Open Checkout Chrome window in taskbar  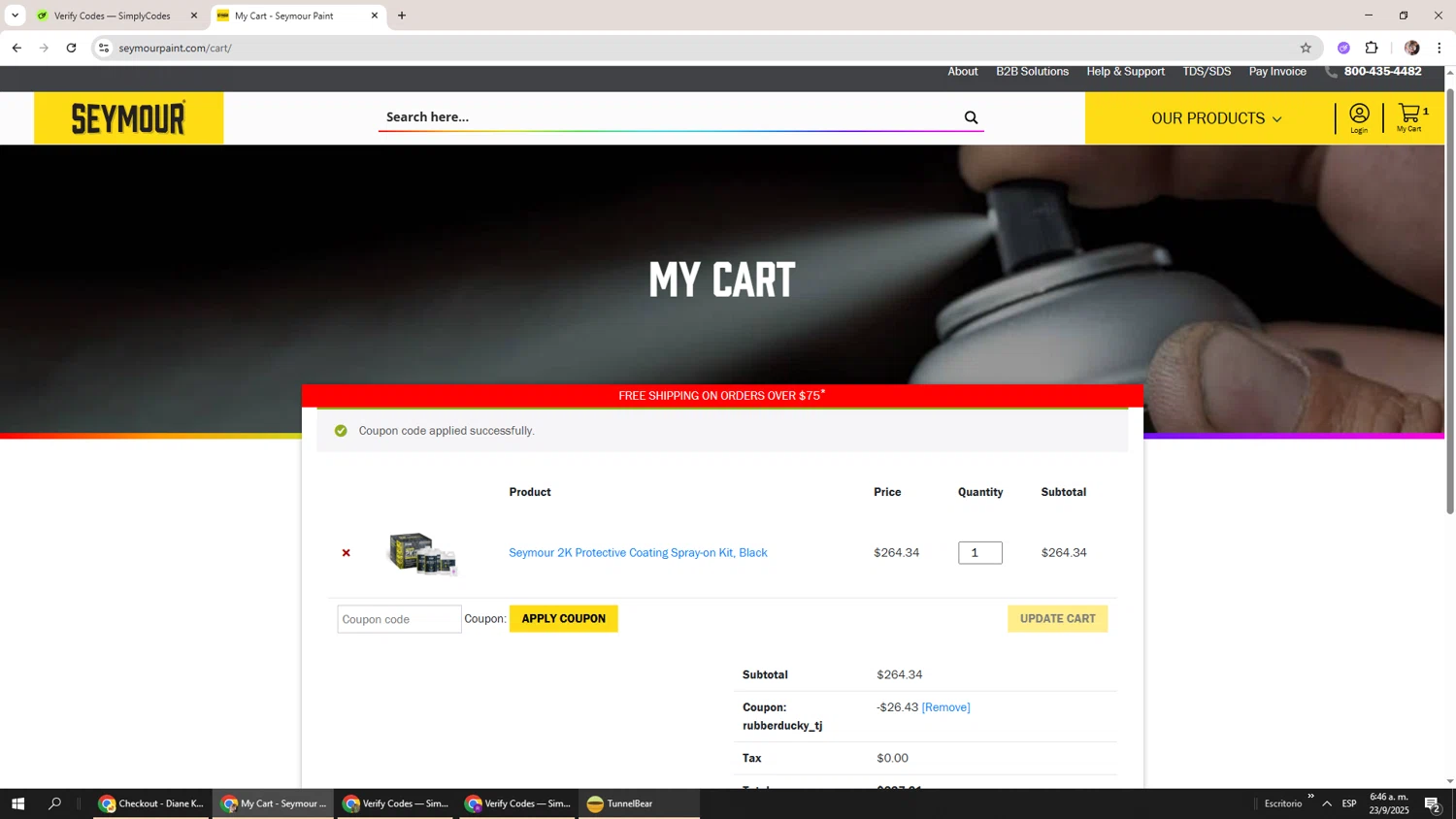point(151,803)
